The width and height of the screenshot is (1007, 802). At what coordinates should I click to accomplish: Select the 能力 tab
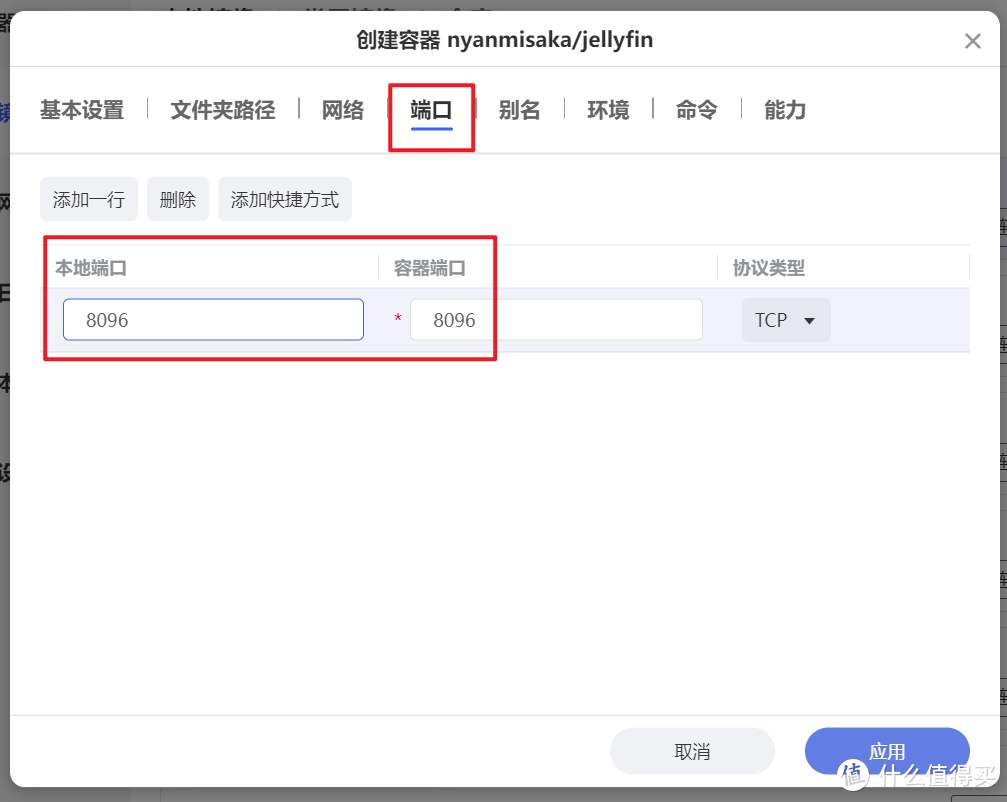[784, 110]
